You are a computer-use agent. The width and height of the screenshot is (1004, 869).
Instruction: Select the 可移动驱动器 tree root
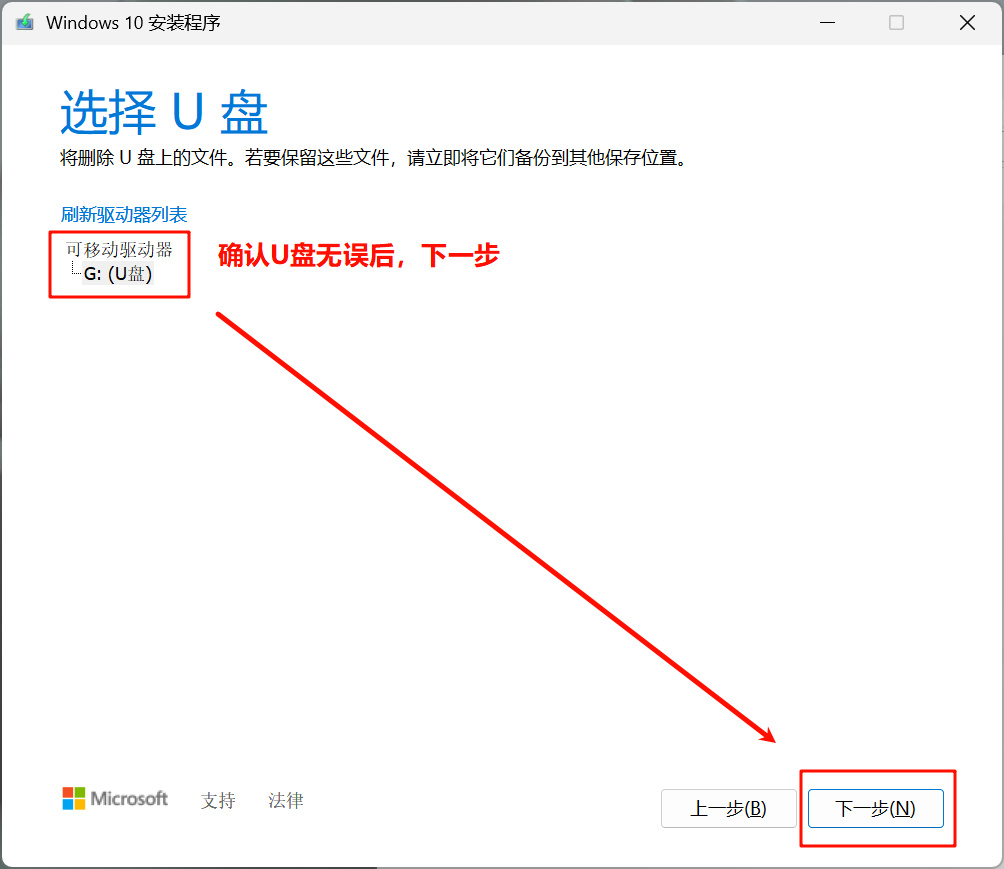(119, 249)
